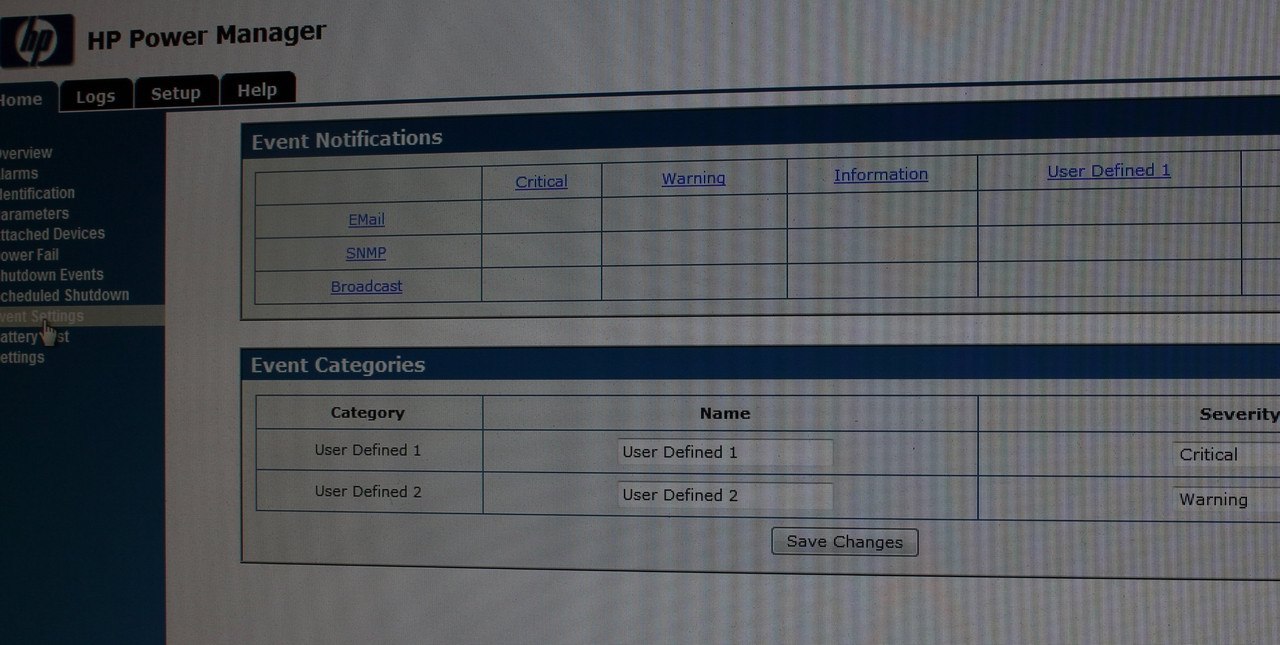1280x645 pixels.
Task: Edit the User Defined 1 name field
Action: click(x=725, y=452)
